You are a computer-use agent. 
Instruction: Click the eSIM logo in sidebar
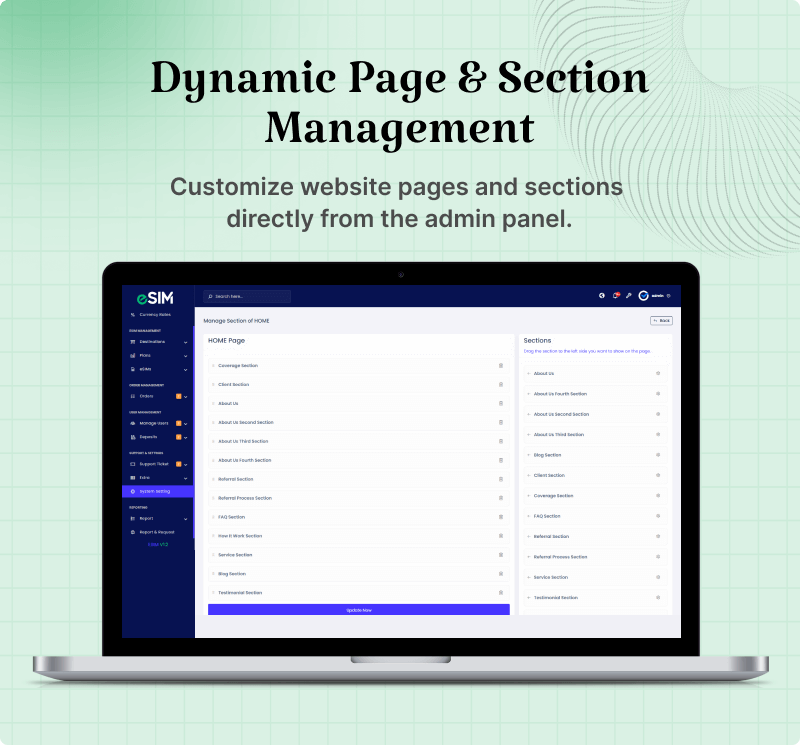(x=156, y=297)
